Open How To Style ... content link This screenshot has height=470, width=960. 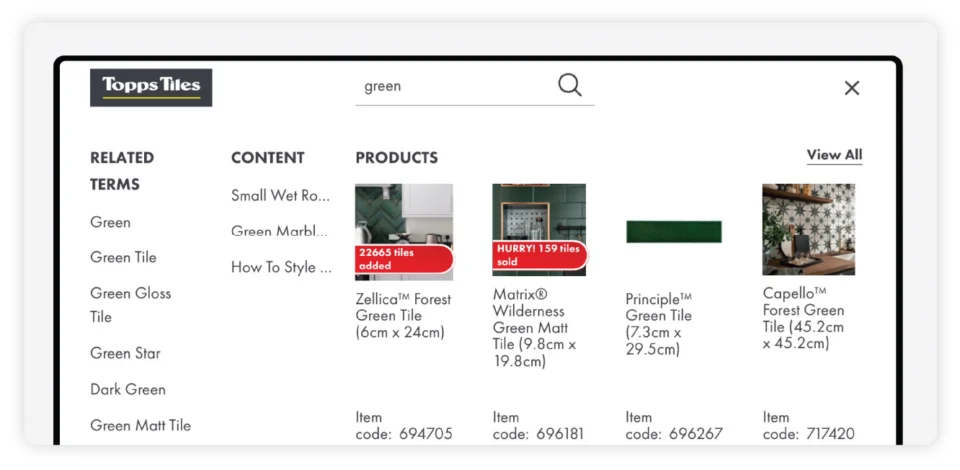point(281,267)
